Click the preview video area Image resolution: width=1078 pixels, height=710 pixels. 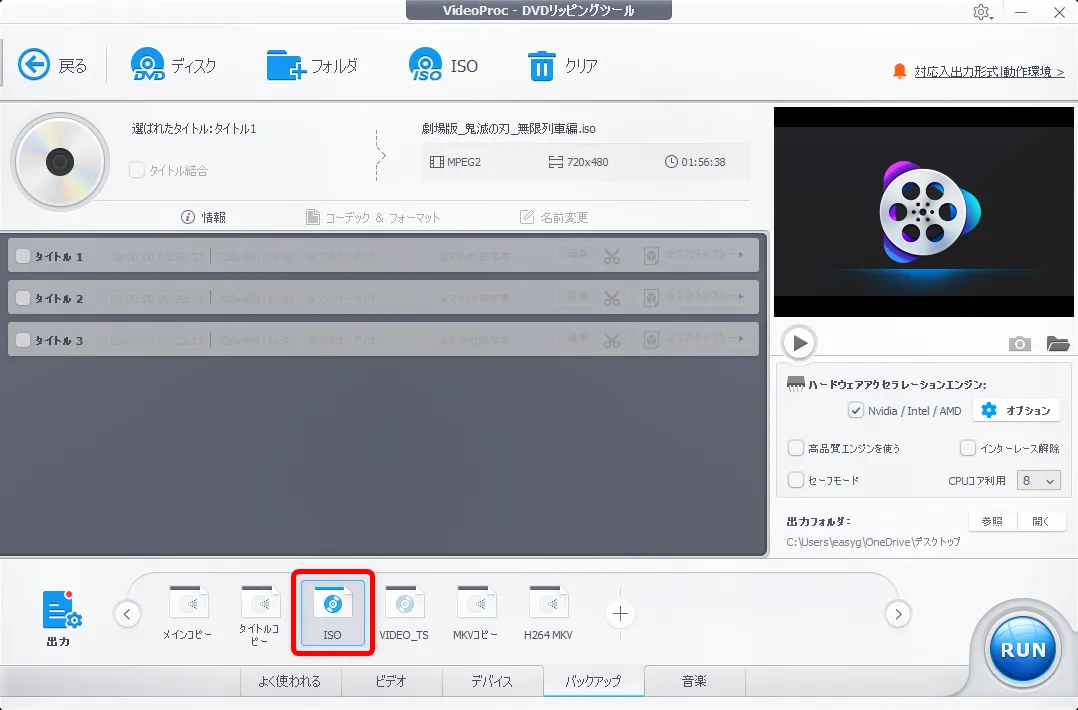[924, 212]
